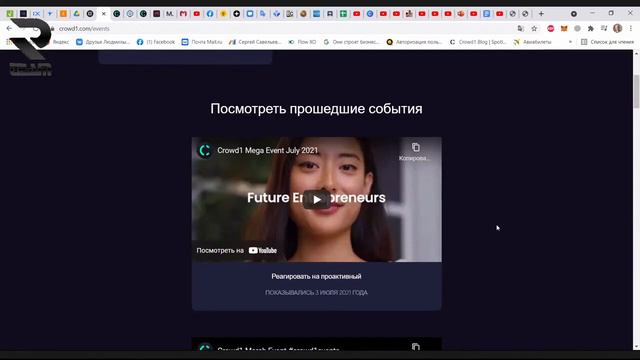Select the date text 'ПОКАЗЫВАЛИСЬ 3 ИЮЛЯ 2021 ГОДА'
The height and width of the screenshot is (360, 640).
316,293
